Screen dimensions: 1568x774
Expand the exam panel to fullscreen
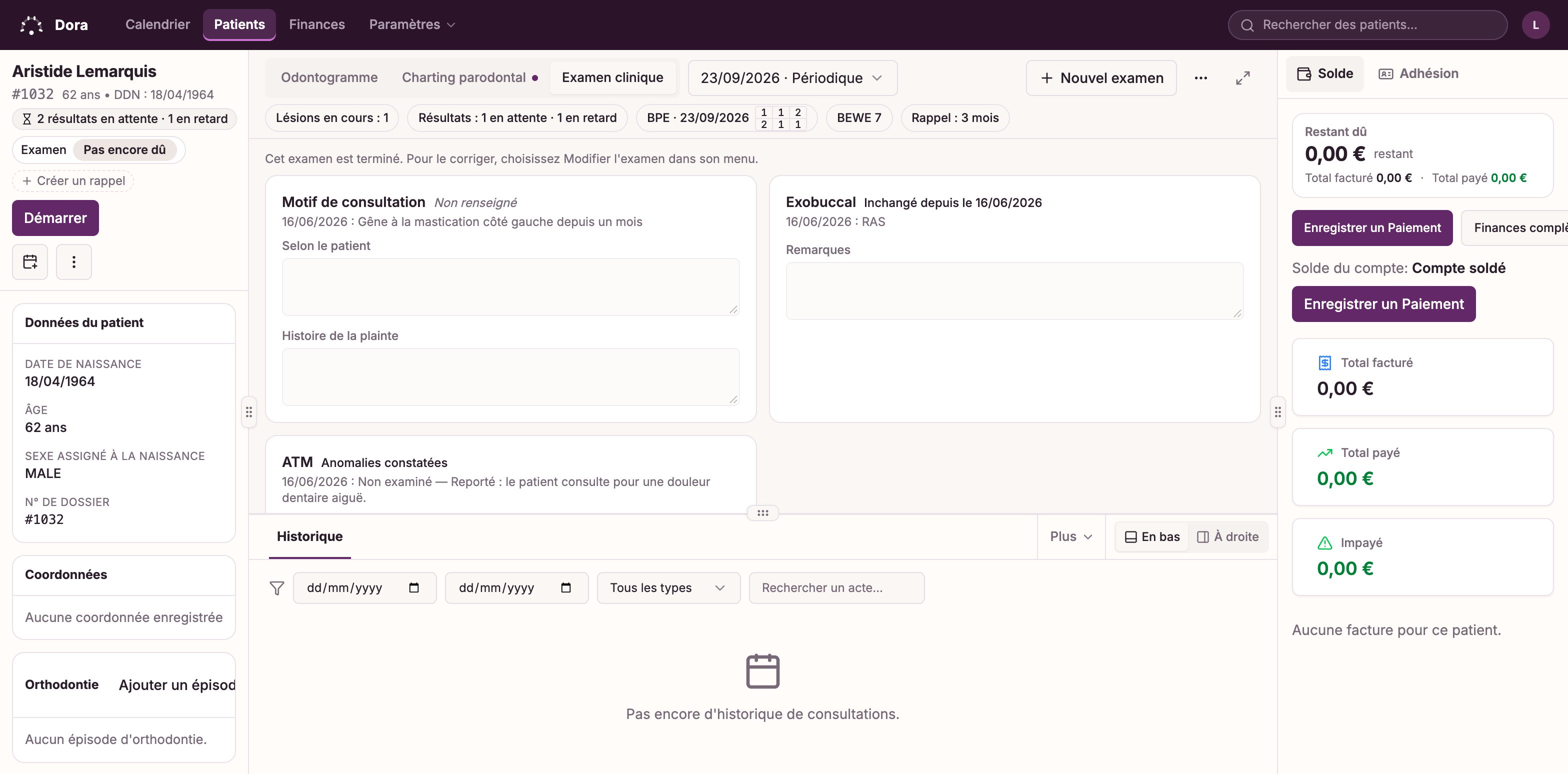(x=1242, y=78)
